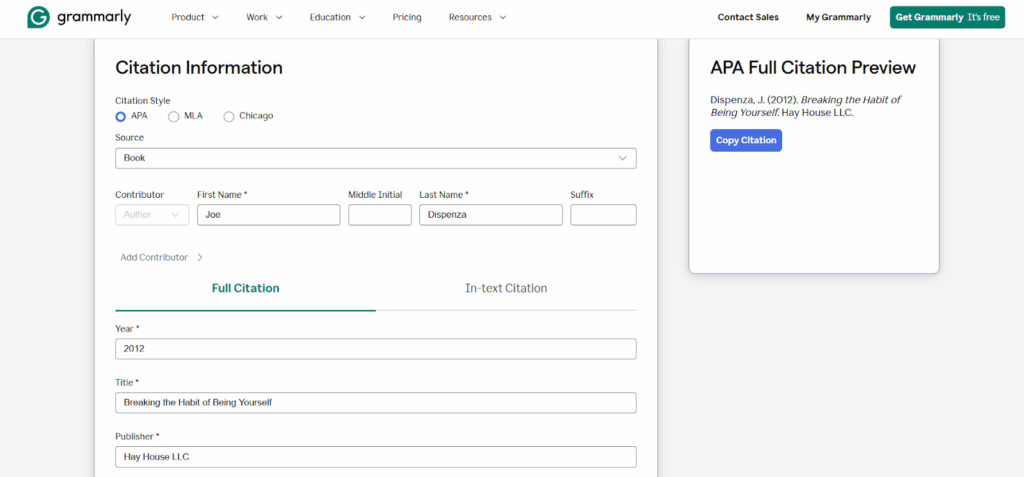1024x477 pixels.
Task: Click Add Contributor
Action: point(161,257)
